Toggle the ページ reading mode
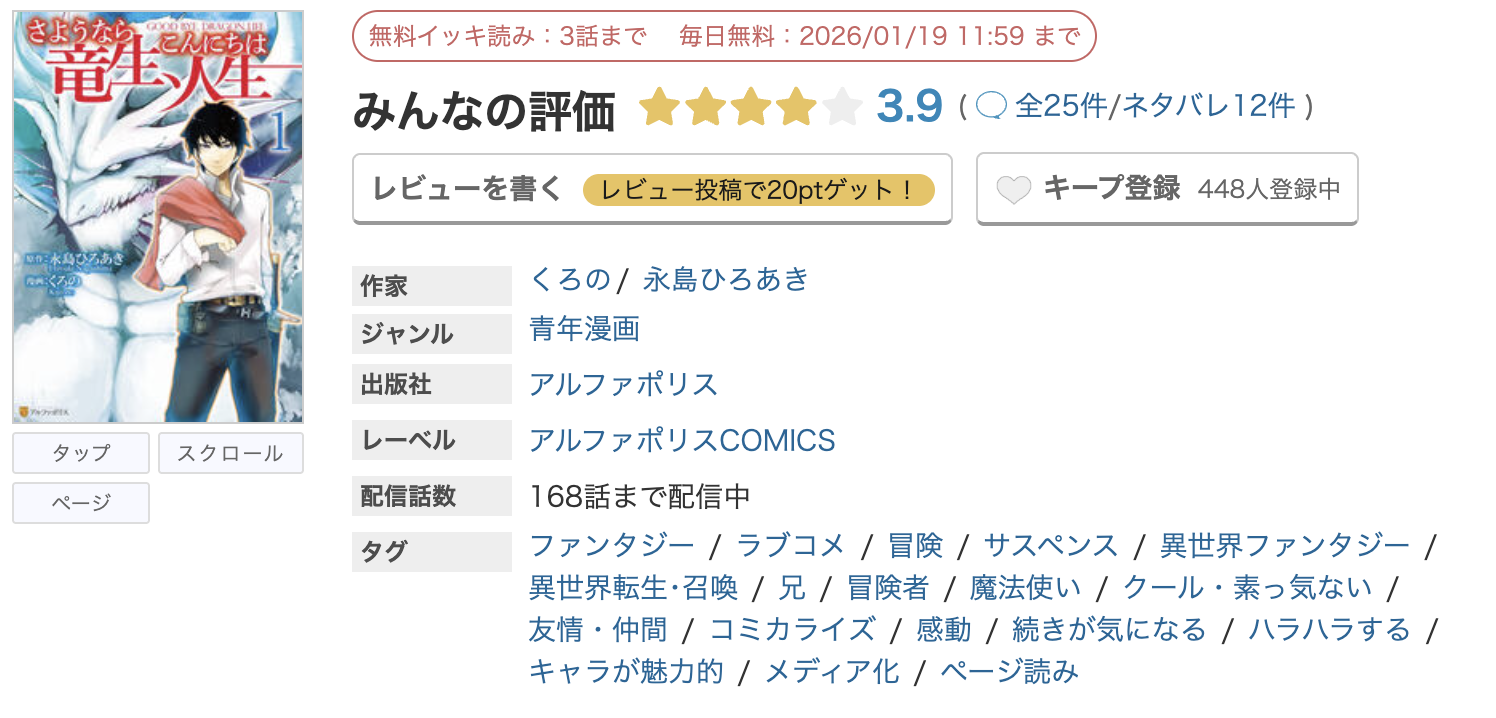1496x718 pixels. click(x=80, y=502)
